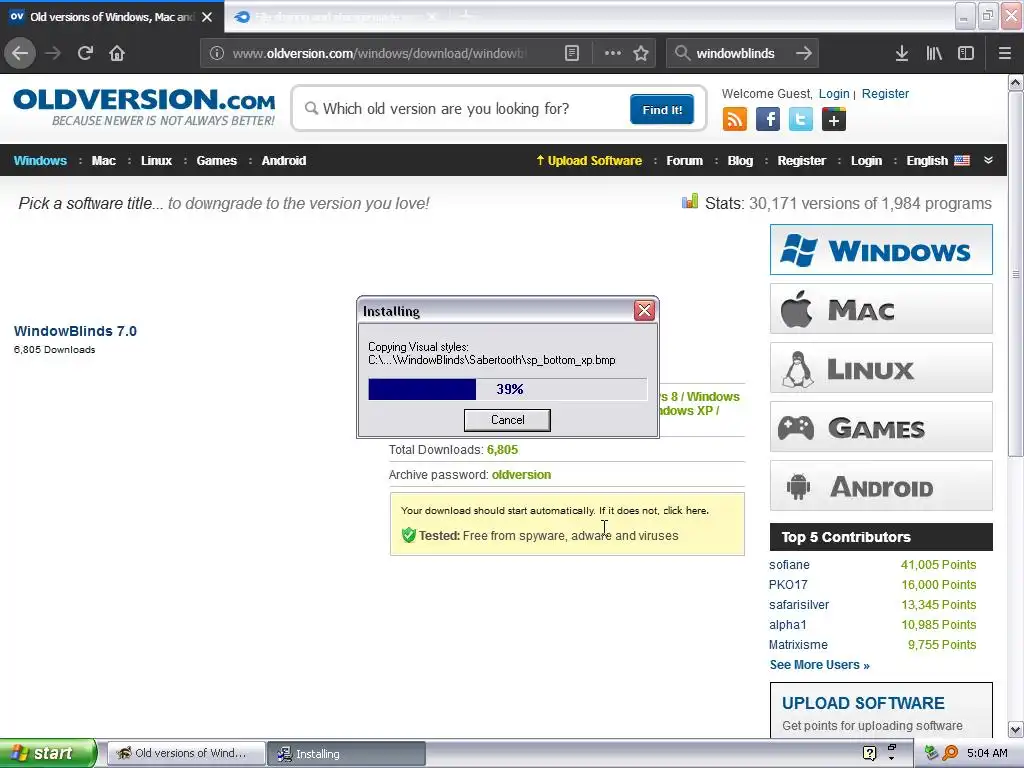The image size is (1024, 768).
Task: Open the Windows XP start button
Action: pos(47,753)
